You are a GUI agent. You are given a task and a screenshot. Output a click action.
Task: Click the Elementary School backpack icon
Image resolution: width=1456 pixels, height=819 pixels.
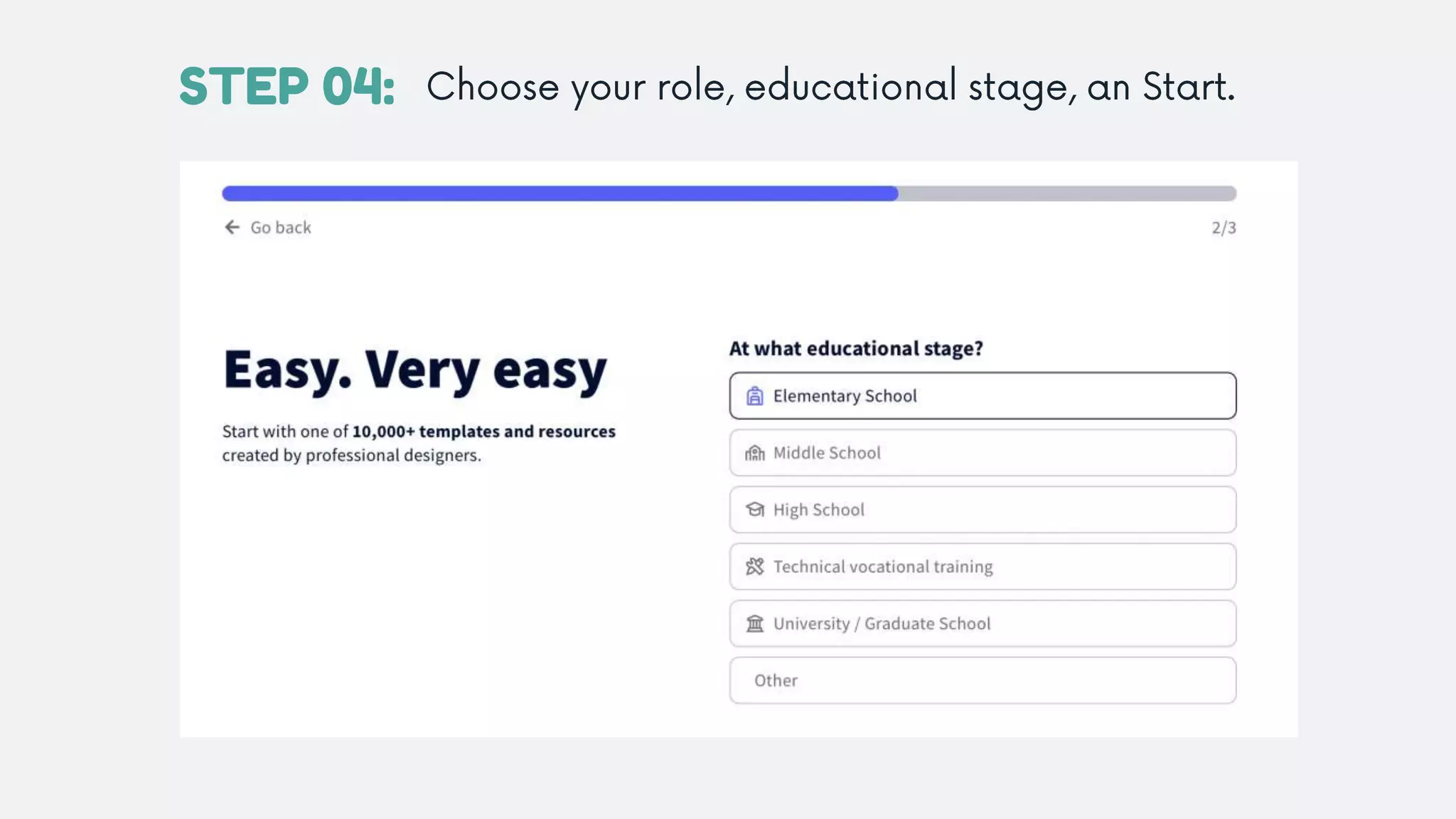(x=754, y=396)
